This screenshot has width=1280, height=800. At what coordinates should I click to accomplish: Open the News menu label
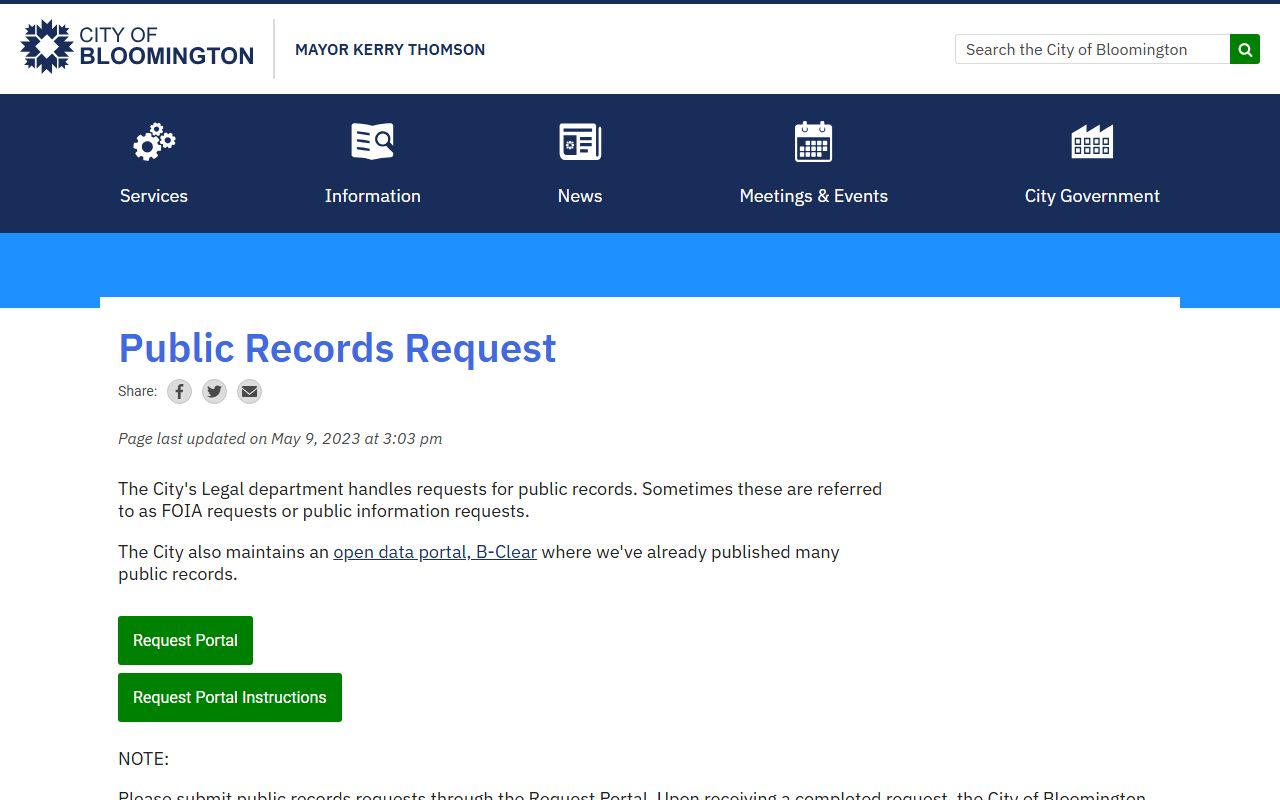[x=580, y=196]
